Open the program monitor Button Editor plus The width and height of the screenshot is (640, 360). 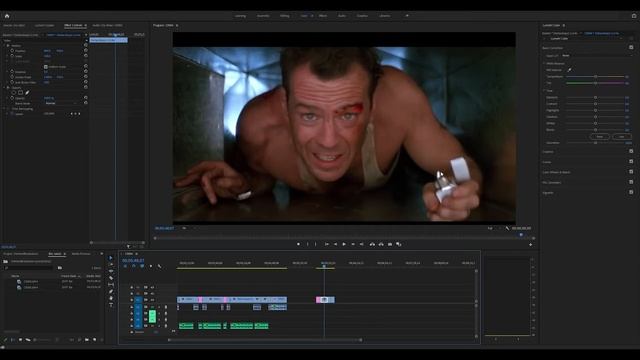[530, 244]
